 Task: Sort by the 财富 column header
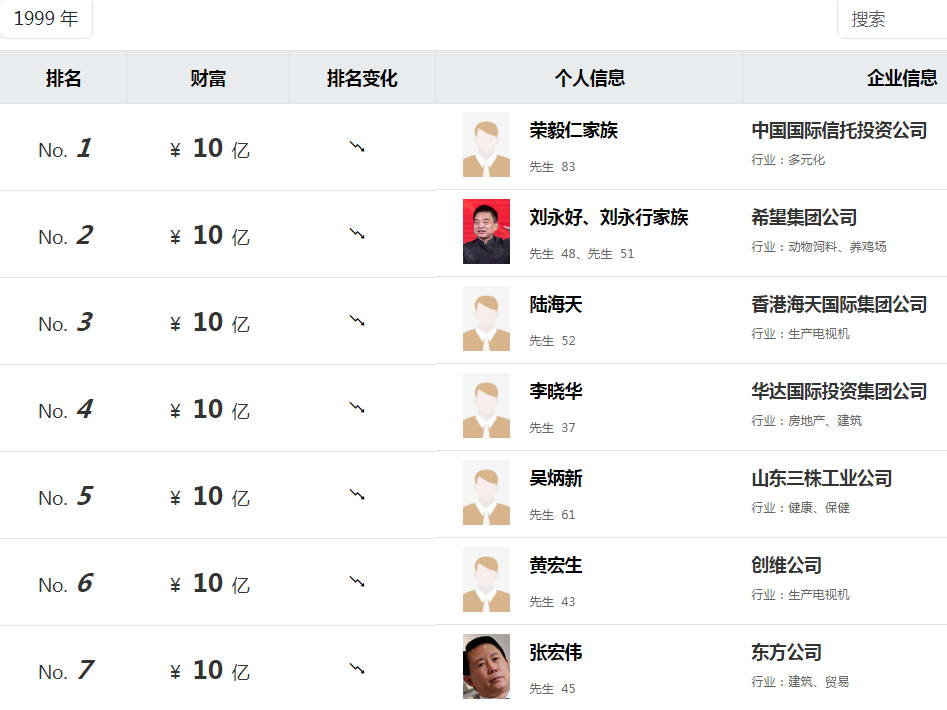point(208,78)
